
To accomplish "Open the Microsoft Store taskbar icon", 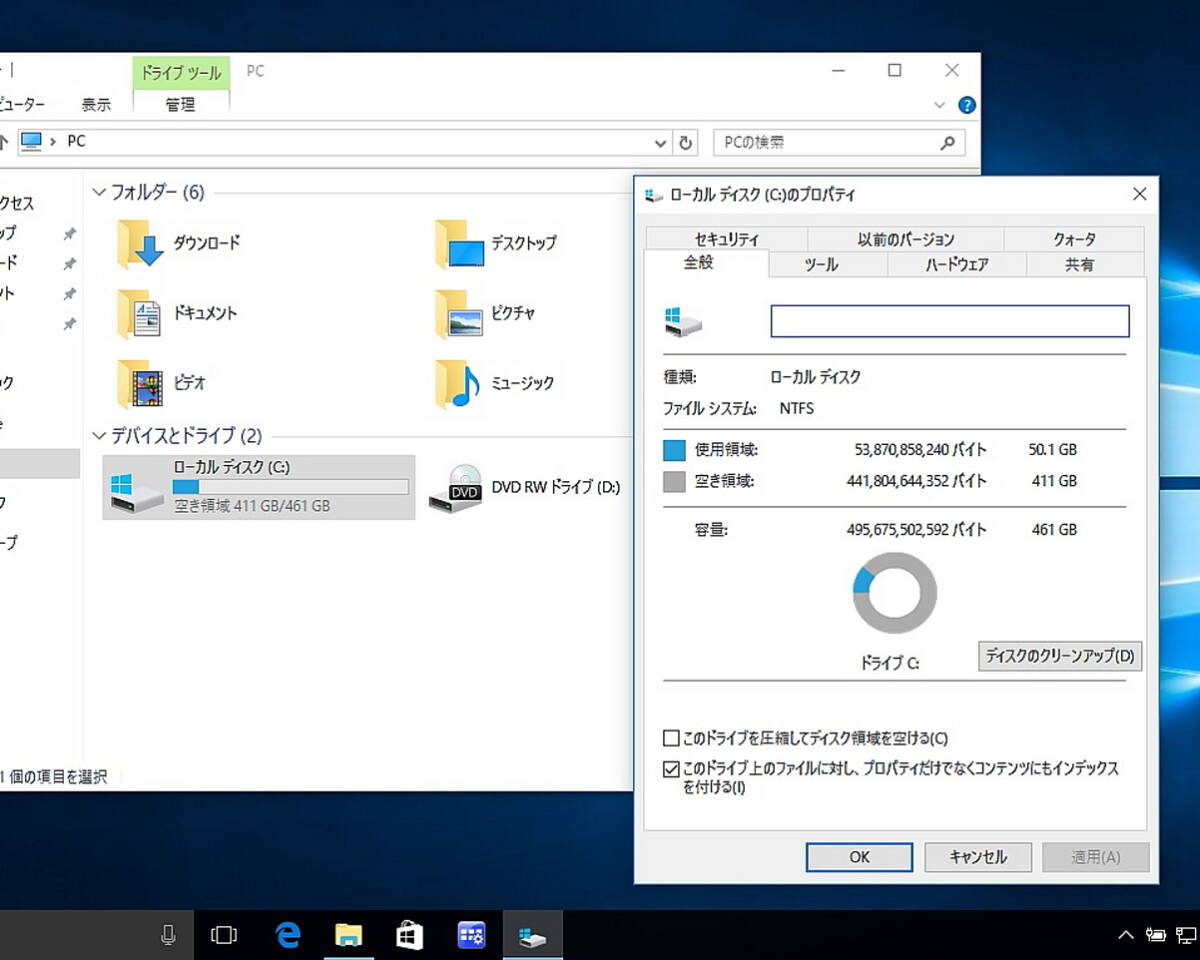I will pyautogui.click(x=409, y=935).
